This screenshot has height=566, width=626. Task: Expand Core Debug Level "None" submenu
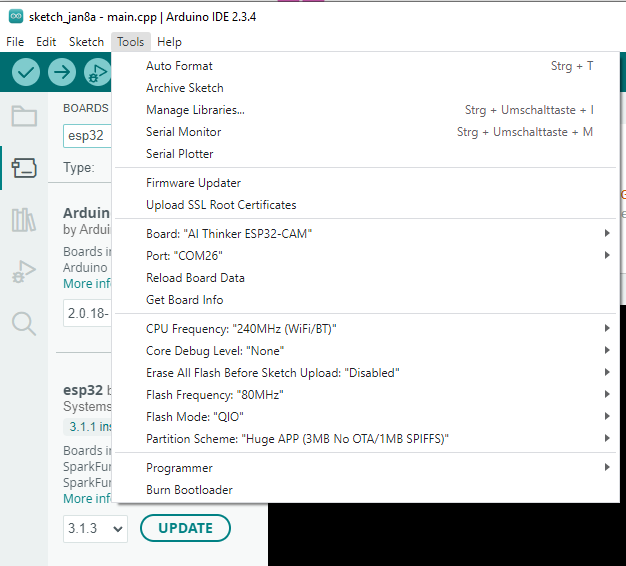[367, 351]
